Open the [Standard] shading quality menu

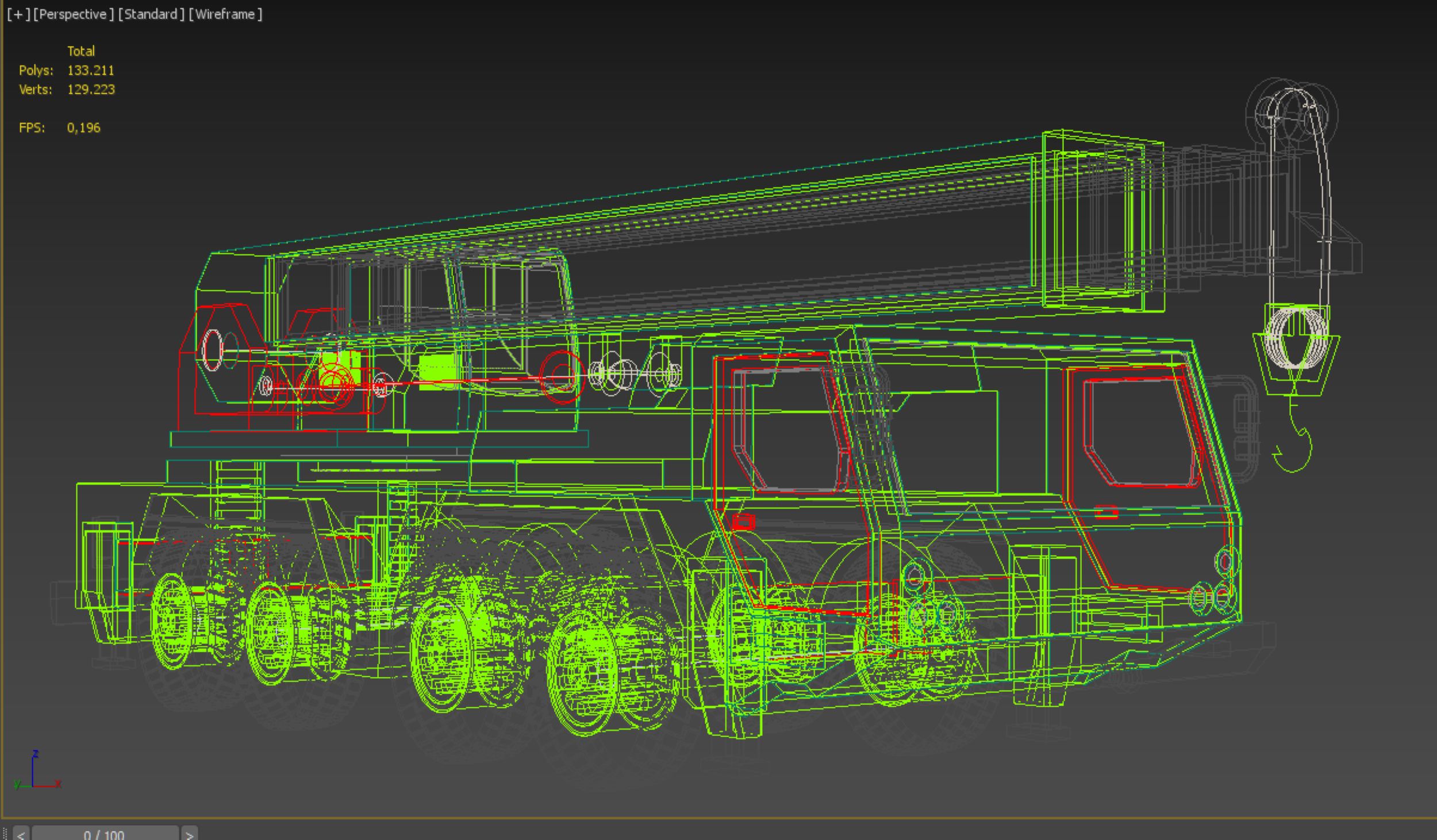[152, 14]
